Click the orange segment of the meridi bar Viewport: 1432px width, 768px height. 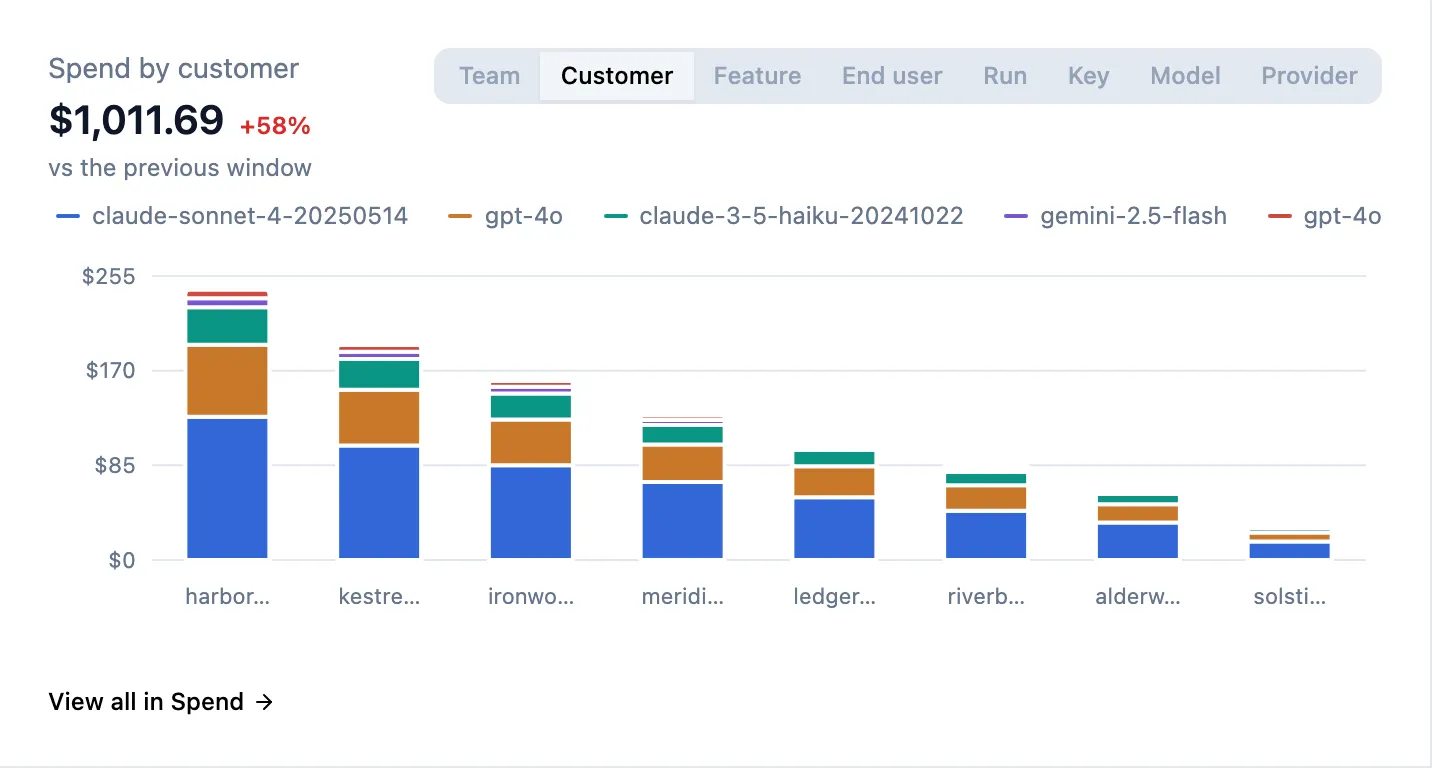[682, 463]
